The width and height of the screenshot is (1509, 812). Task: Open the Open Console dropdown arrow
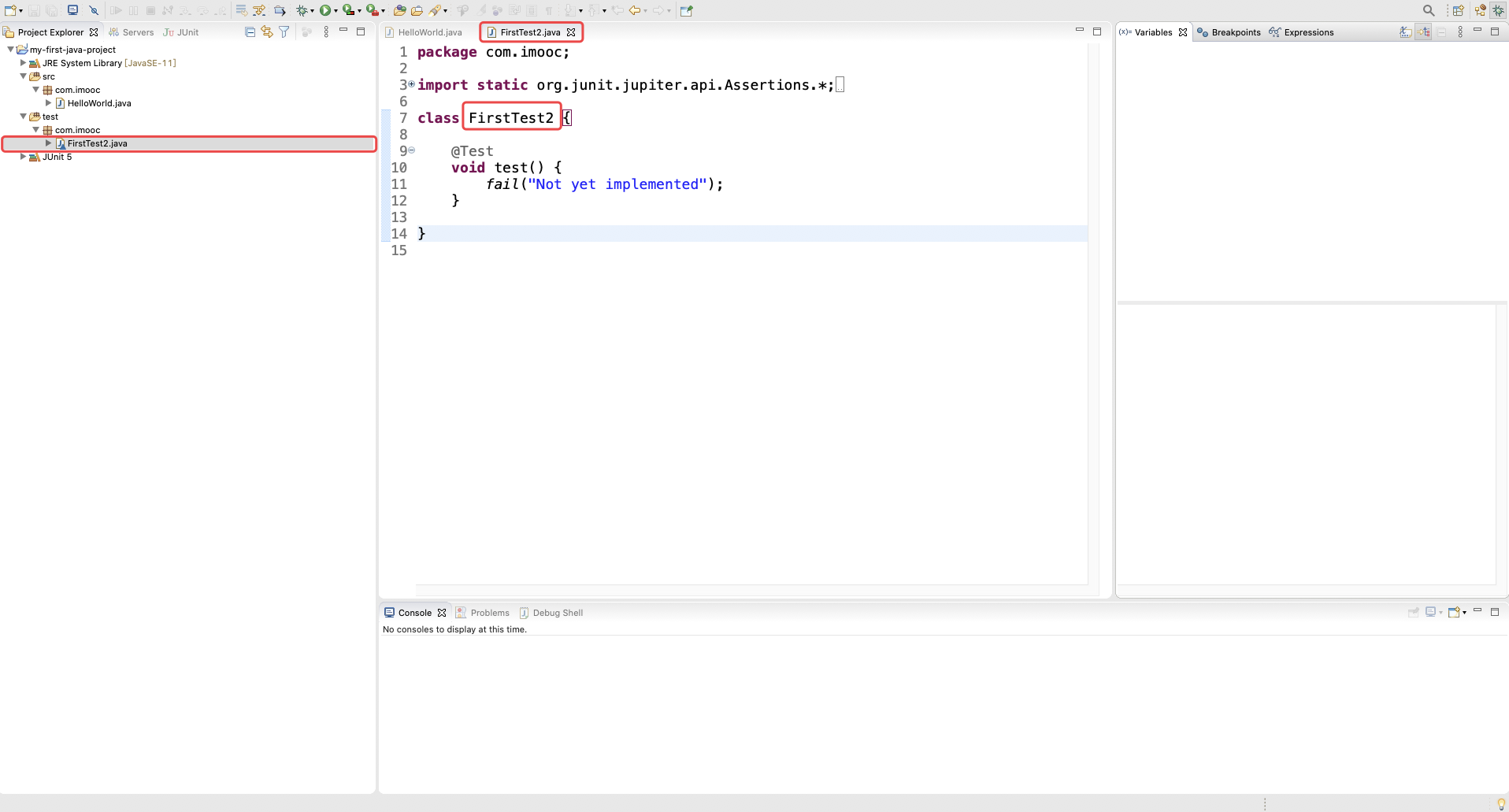[1464, 613]
